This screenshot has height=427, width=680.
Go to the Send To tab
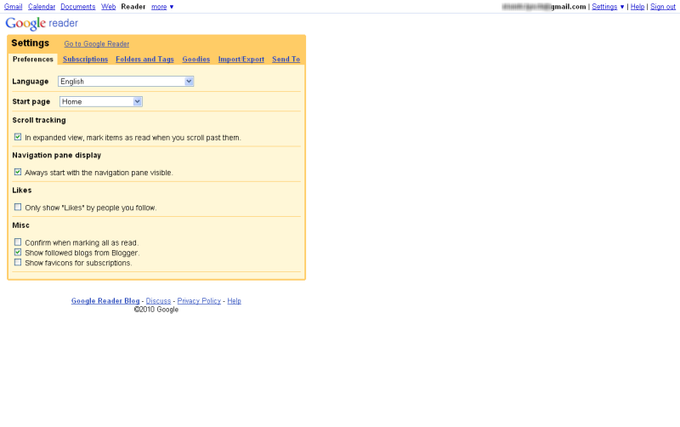tap(286, 59)
